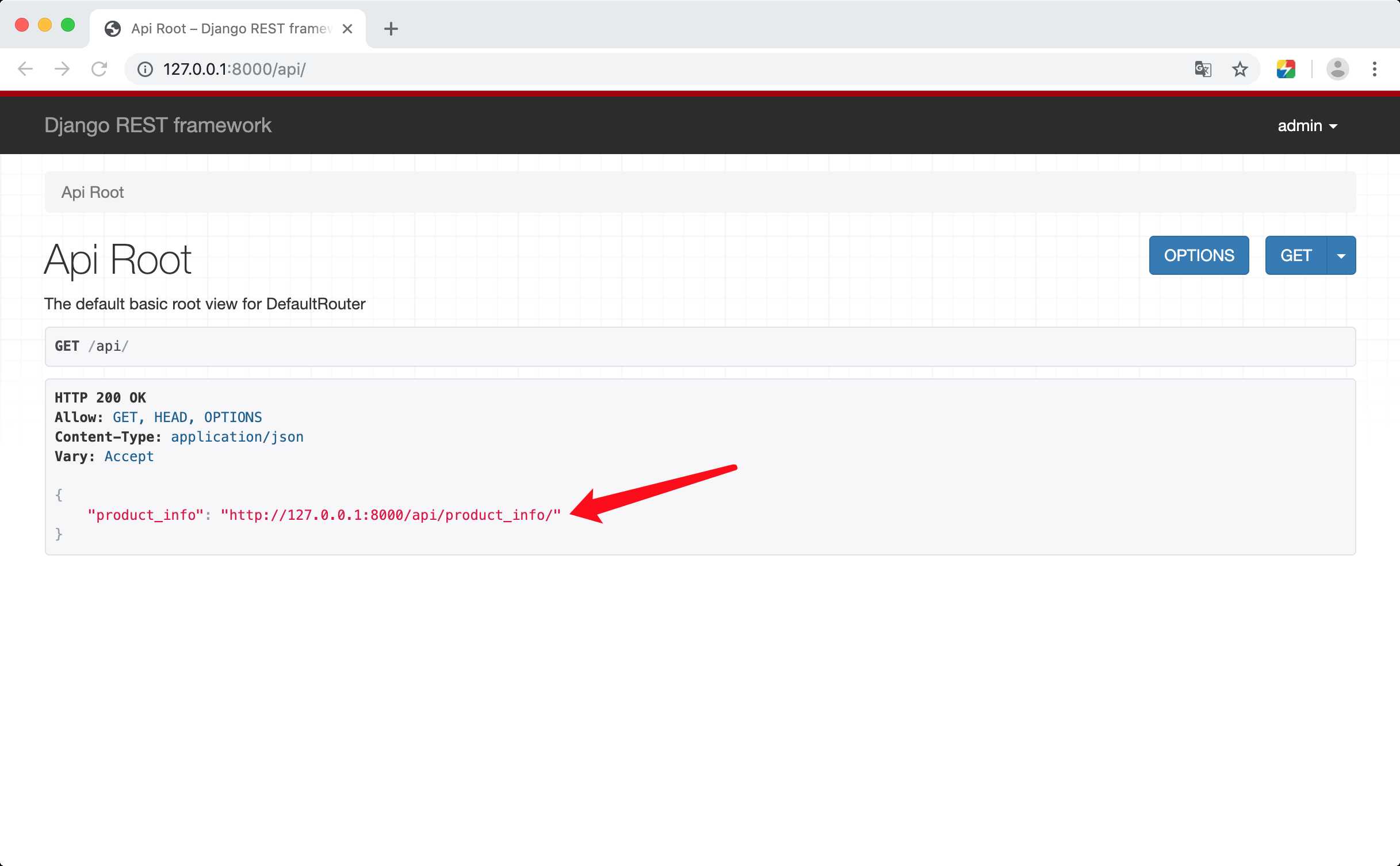Image resolution: width=1400 pixels, height=866 pixels.
Task: Click the "/api/" request path text
Action: (x=108, y=346)
